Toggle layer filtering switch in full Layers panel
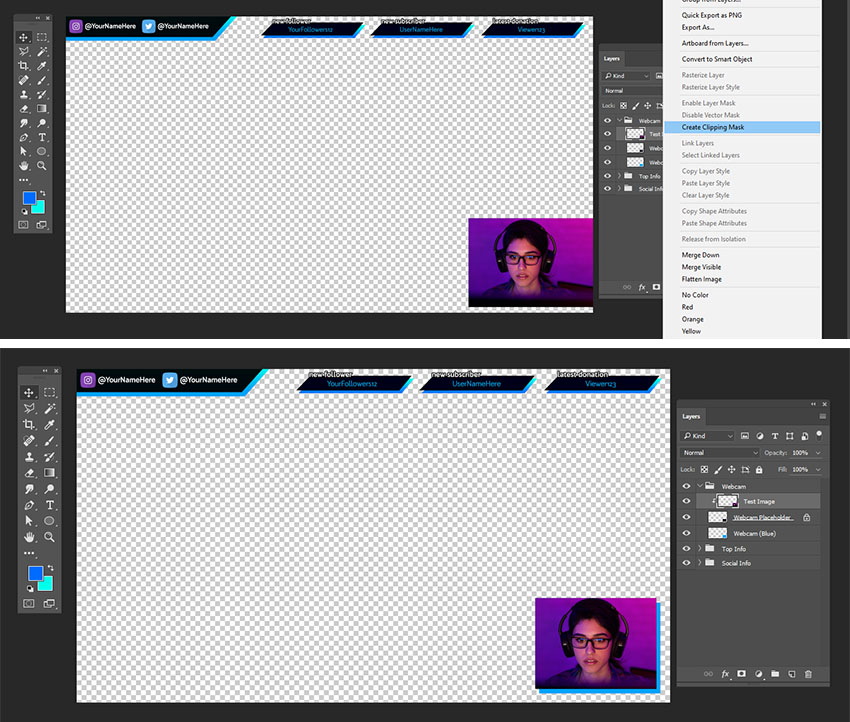The height and width of the screenshot is (722, 850). 819,435
